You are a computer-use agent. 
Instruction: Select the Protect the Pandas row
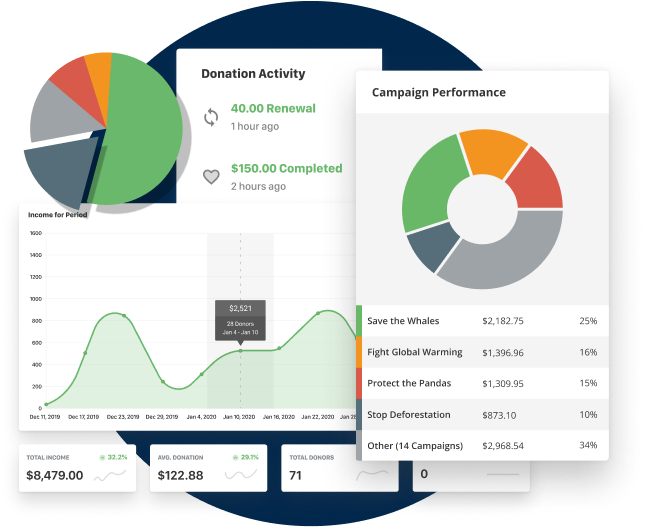pyautogui.click(x=483, y=383)
